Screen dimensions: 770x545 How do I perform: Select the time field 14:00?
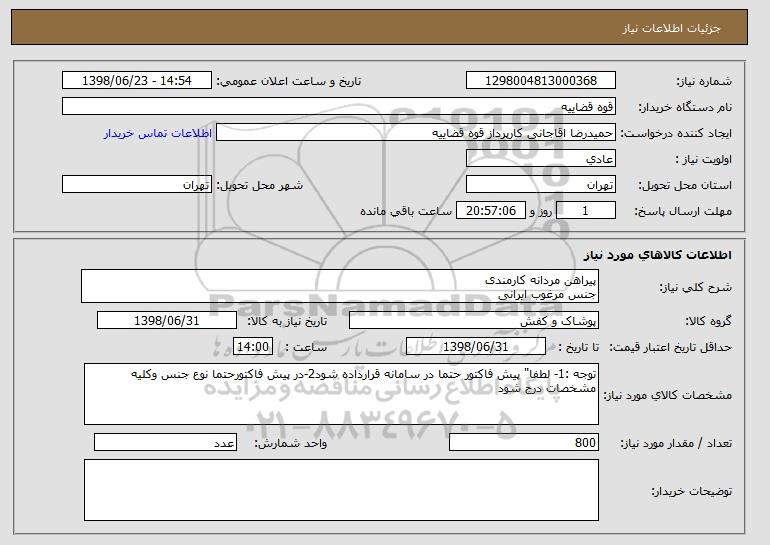[252, 347]
